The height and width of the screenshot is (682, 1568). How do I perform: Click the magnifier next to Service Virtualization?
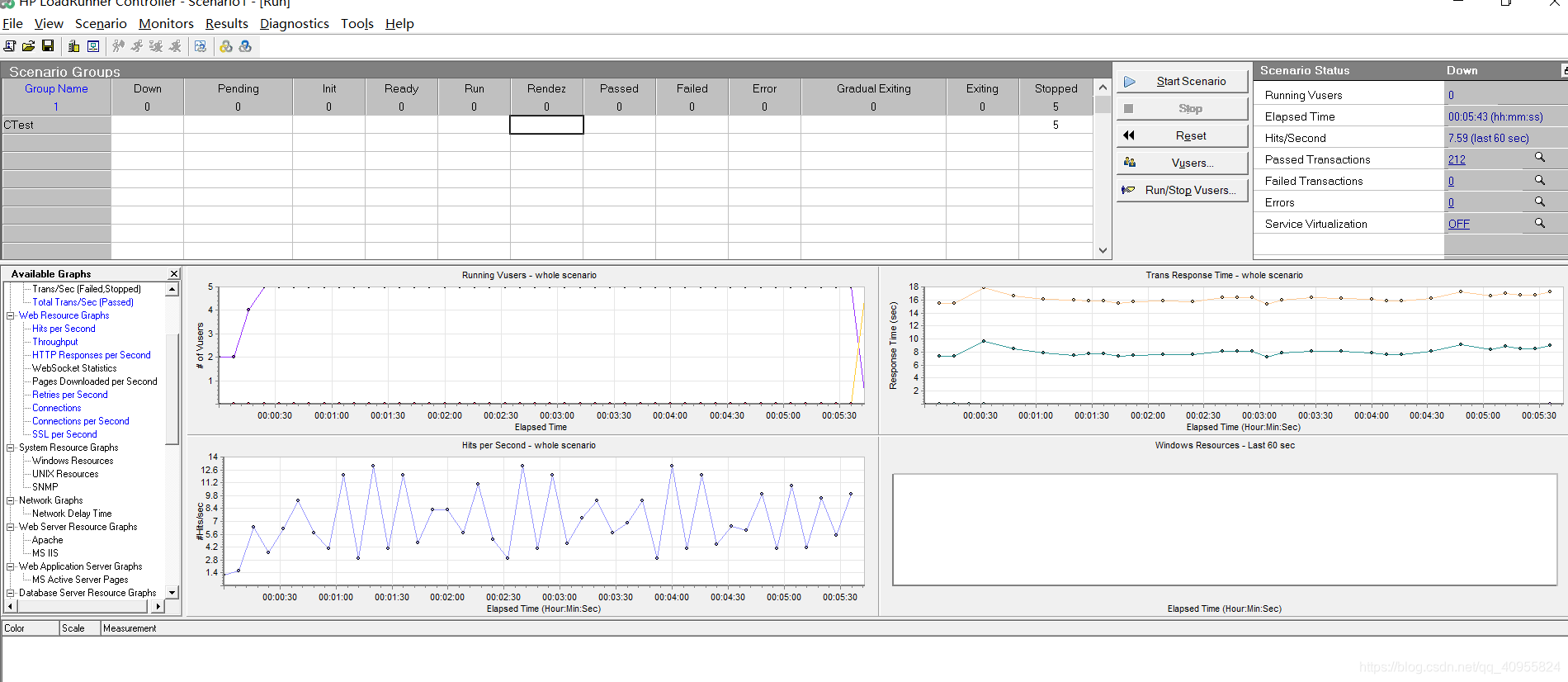click(x=1539, y=223)
